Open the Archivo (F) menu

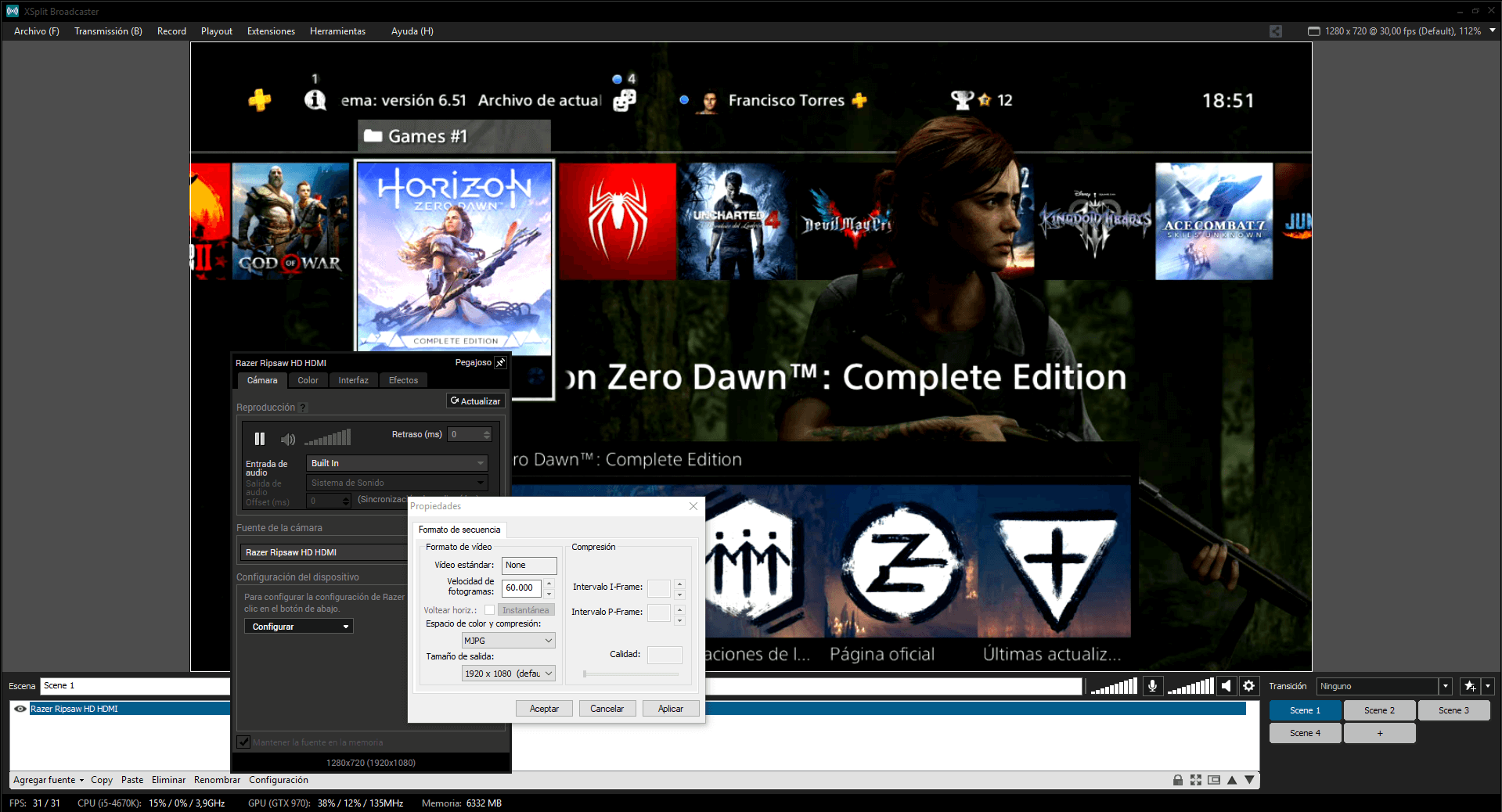[x=37, y=31]
